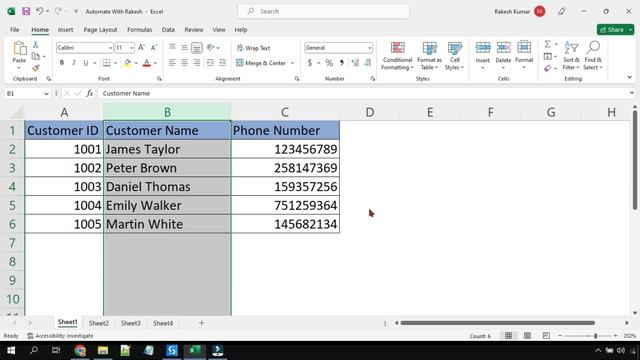The image size is (640, 360).
Task: Open the font size dropdown
Action: [131, 48]
